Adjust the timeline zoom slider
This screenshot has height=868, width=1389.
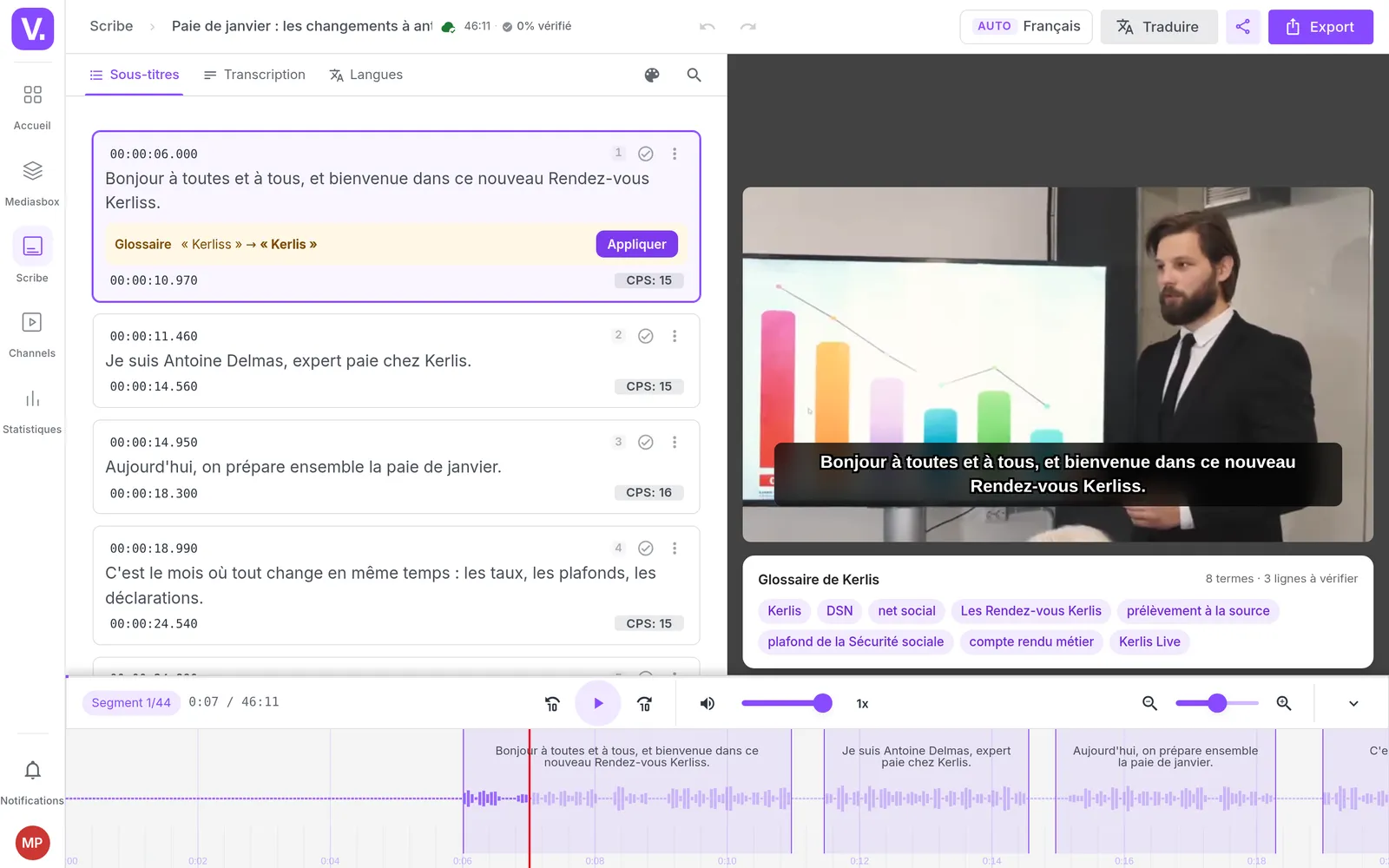pyautogui.click(x=1216, y=703)
